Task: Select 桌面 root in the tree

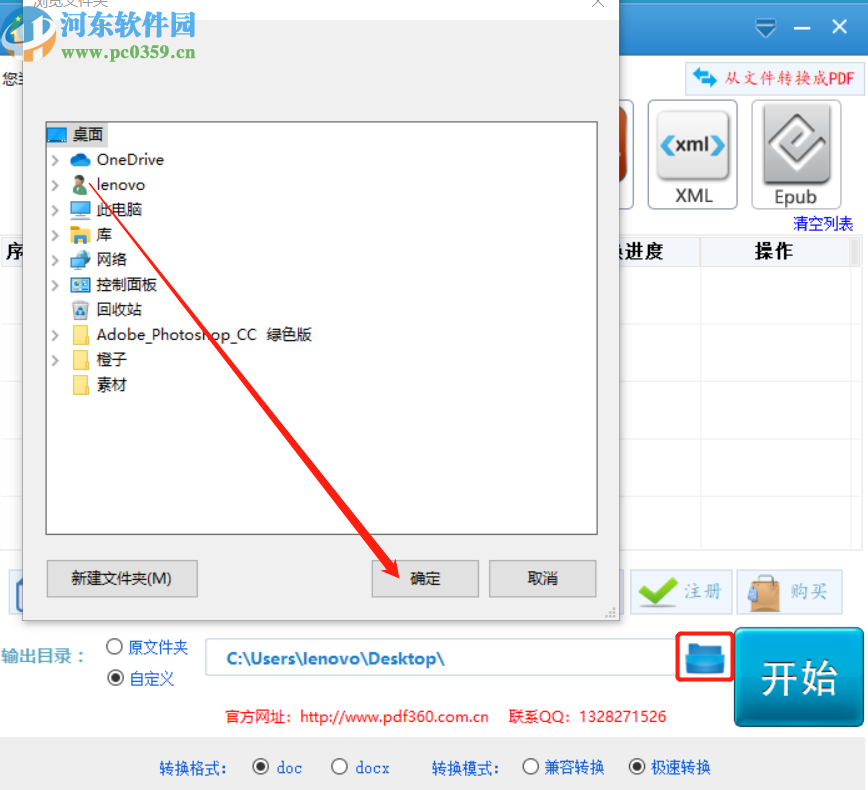Action: (x=87, y=135)
